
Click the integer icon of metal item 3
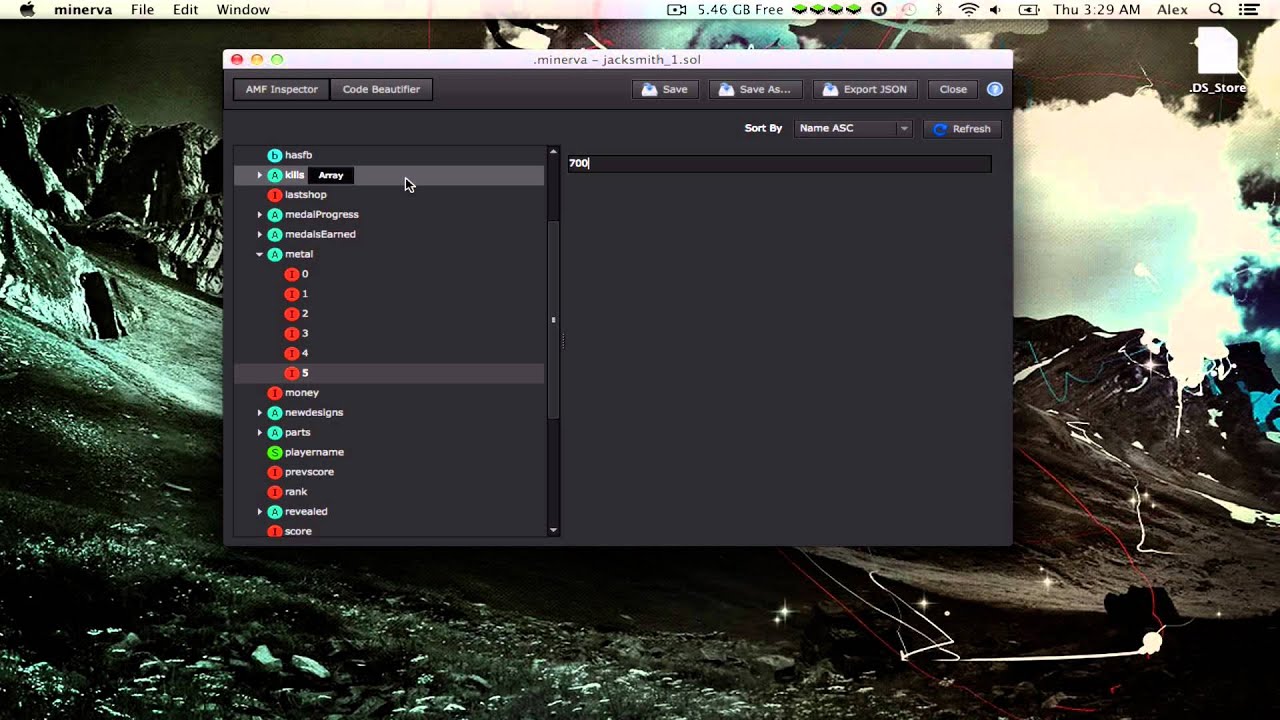pos(292,333)
